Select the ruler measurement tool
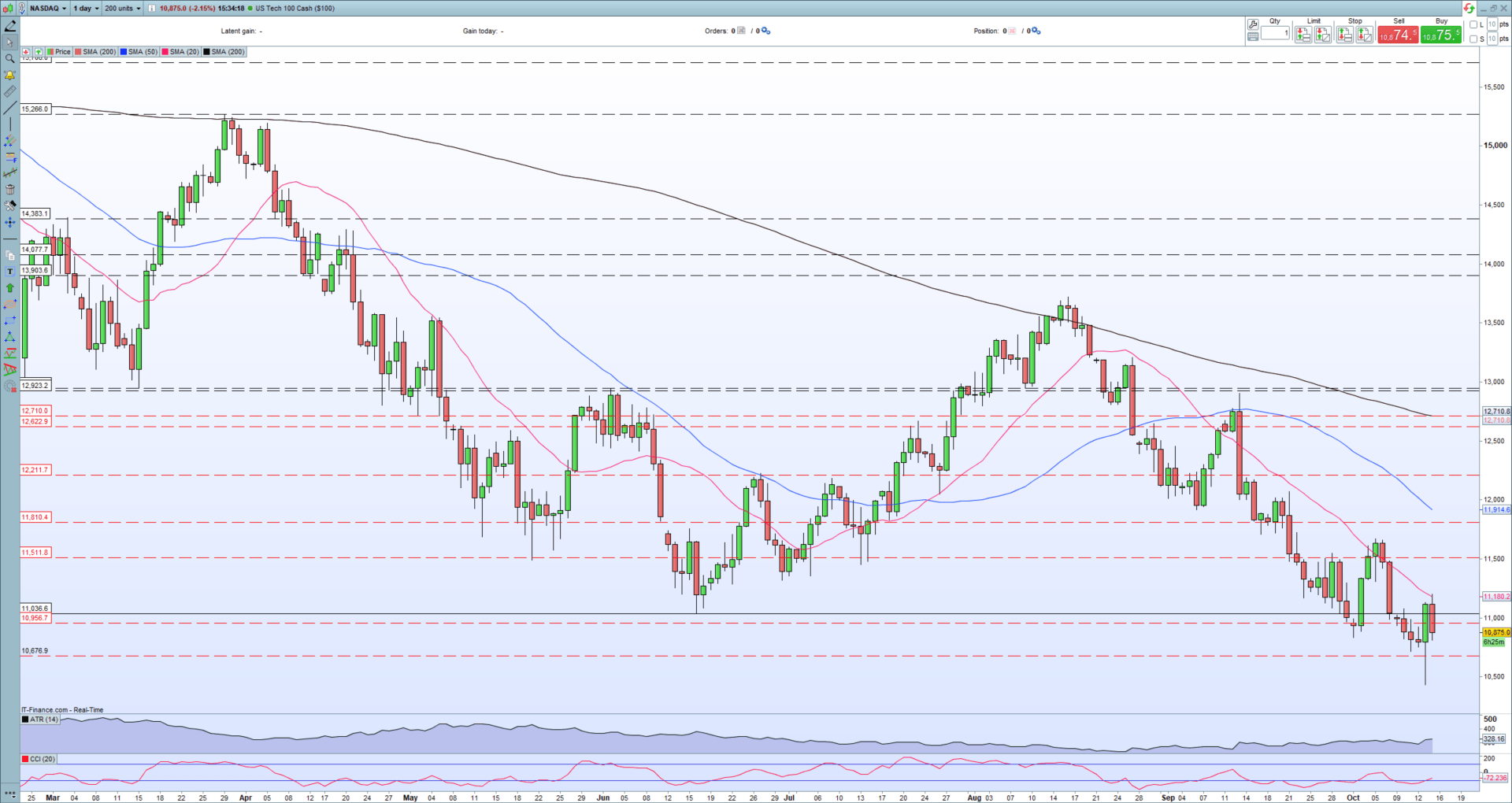The height and width of the screenshot is (803, 1512). click(10, 92)
